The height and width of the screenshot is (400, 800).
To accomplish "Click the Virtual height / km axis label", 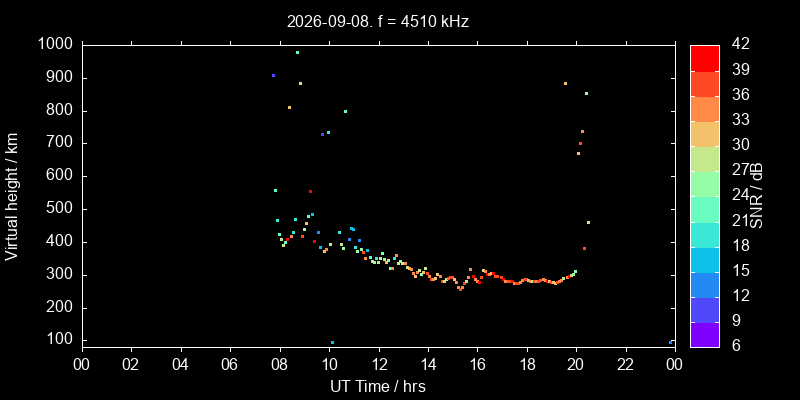I will pos(12,196).
